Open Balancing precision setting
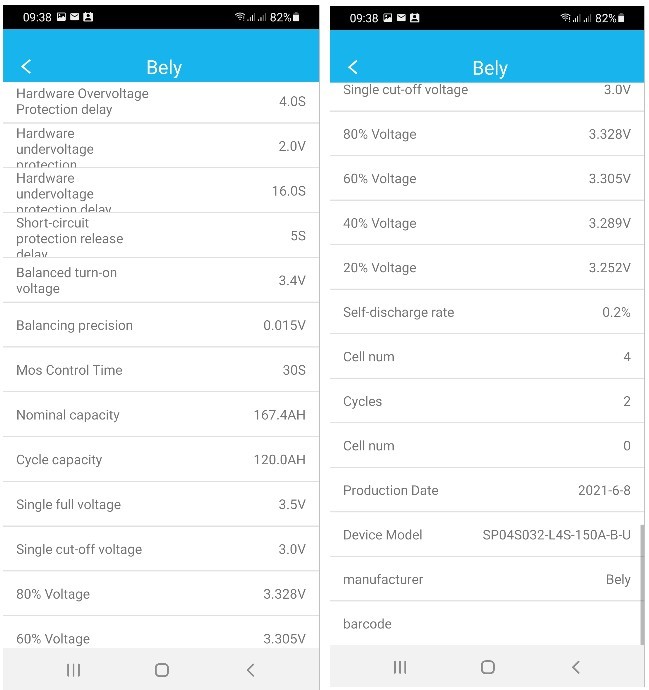 click(x=161, y=325)
